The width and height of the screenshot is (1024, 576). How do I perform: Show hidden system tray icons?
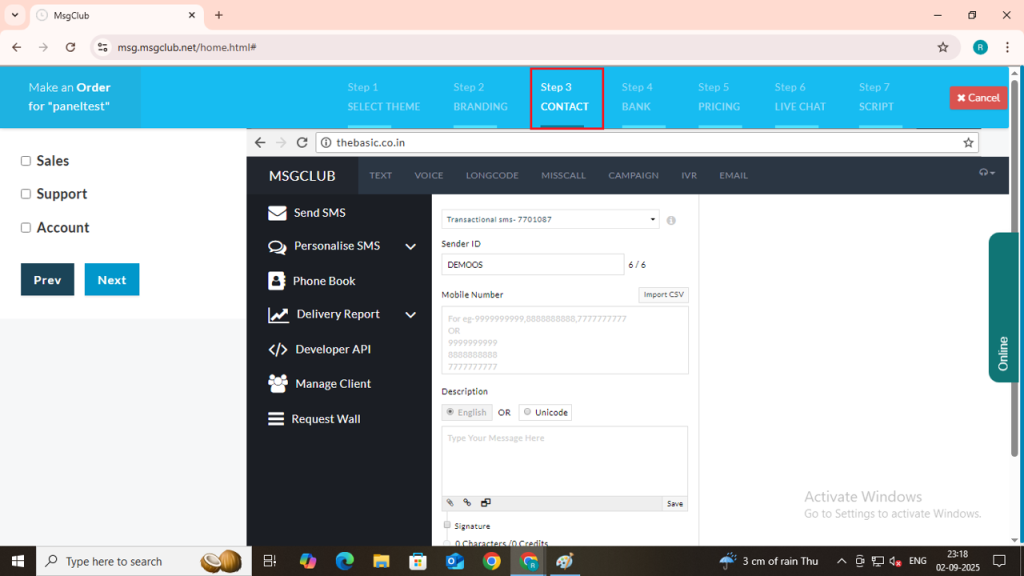[x=841, y=561]
